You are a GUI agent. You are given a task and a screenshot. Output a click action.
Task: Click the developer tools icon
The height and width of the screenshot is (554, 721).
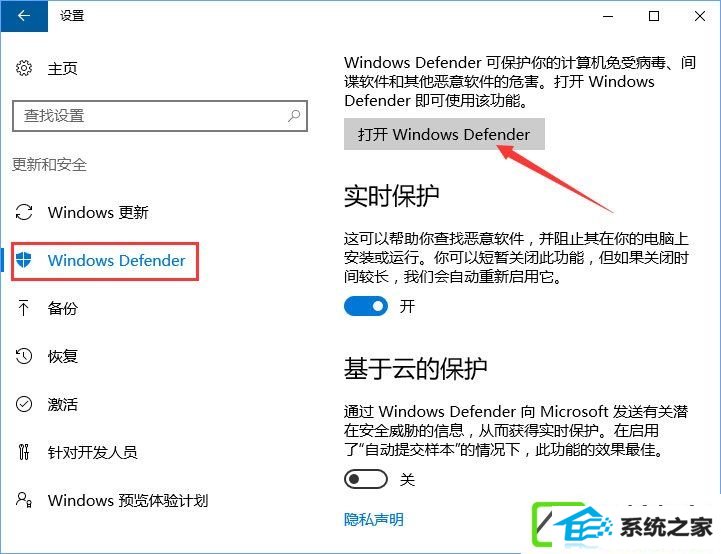[23, 452]
